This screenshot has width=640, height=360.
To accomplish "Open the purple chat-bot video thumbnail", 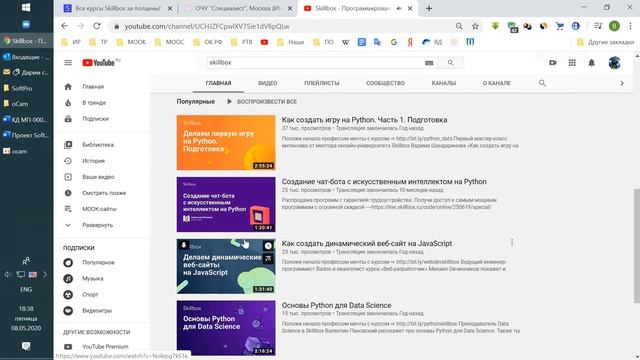I will pos(226,204).
